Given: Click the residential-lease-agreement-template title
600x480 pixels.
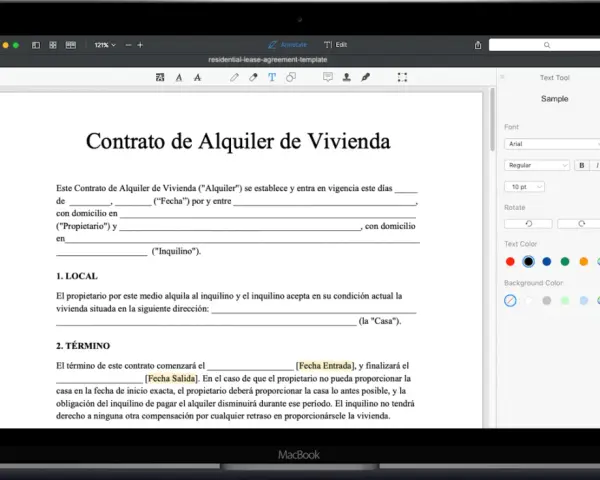Looking at the screenshot, I should (x=267, y=60).
